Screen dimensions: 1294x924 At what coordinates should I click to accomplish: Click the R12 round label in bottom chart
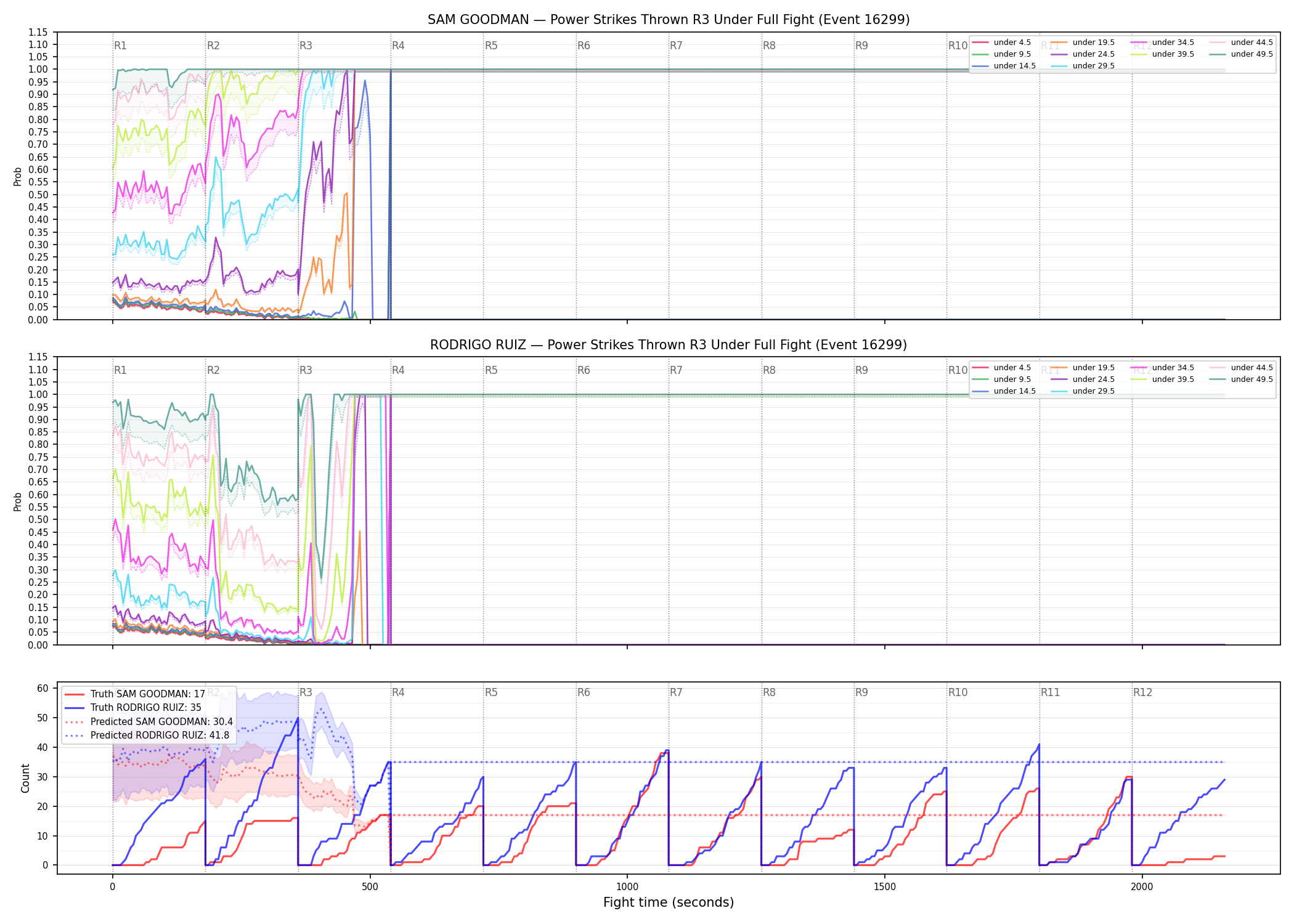(1142, 692)
